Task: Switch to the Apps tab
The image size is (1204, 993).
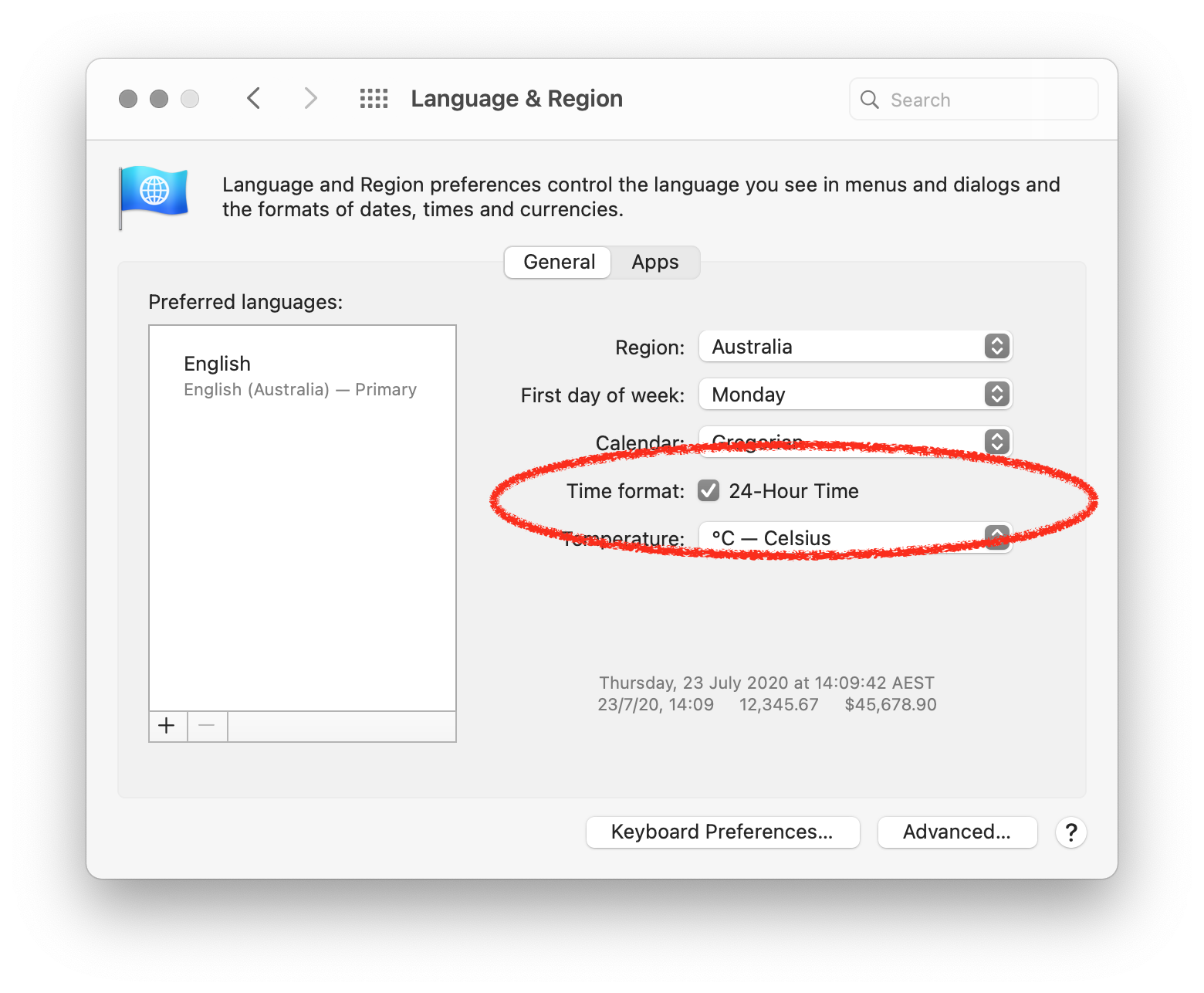Action: (655, 263)
